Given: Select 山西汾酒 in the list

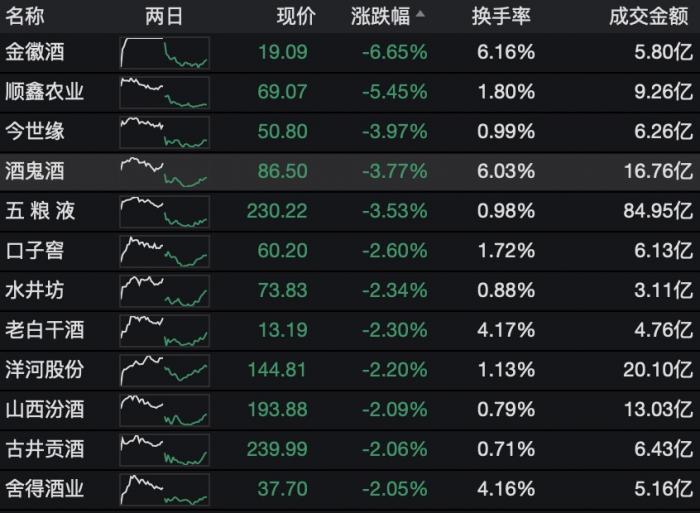Looking at the screenshot, I should tap(45, 409).
